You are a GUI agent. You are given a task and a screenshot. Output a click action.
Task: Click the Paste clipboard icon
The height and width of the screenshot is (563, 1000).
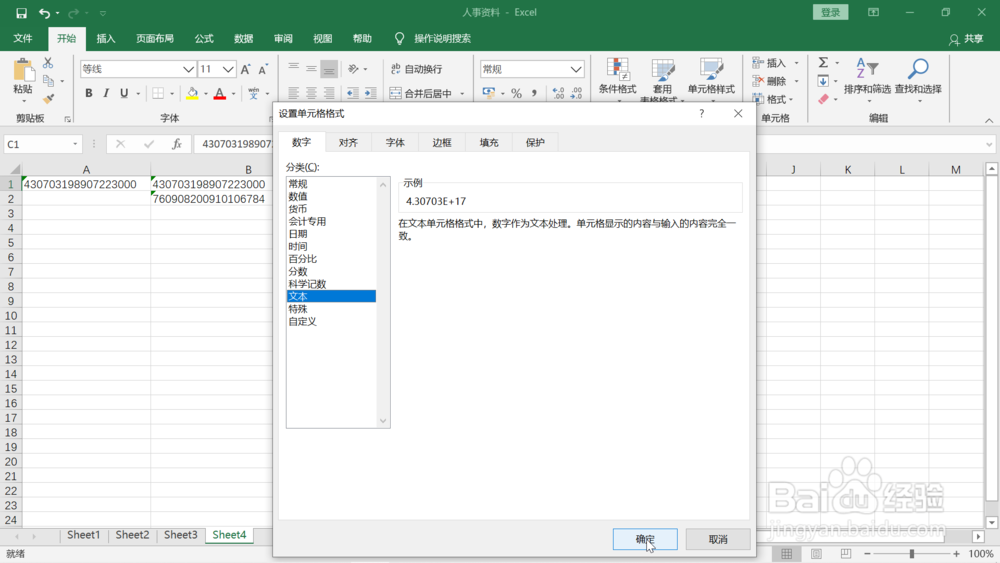[x=23, y=71]
